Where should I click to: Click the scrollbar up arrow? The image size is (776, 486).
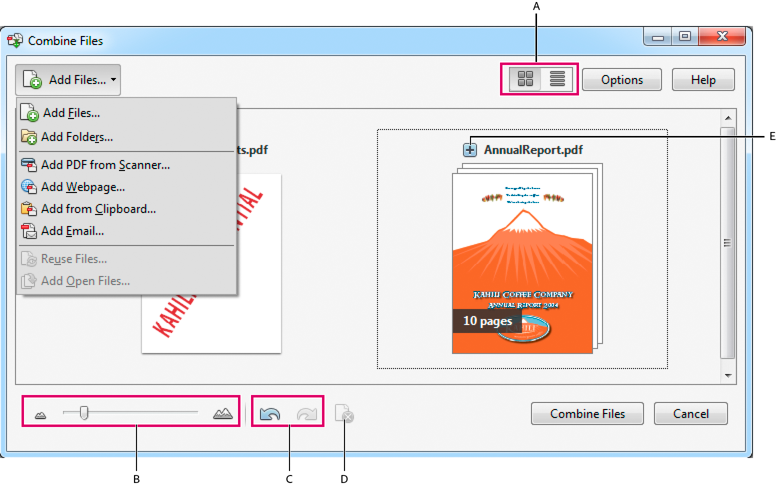tap(728, 118)
